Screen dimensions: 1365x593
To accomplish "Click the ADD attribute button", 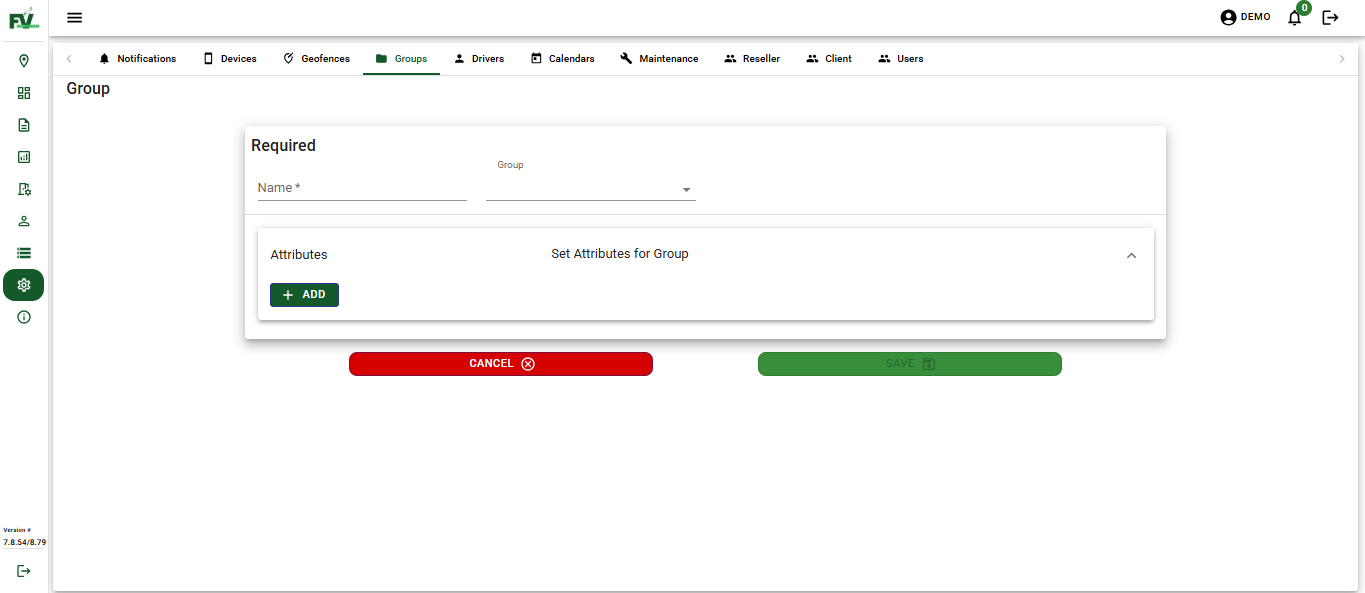I will [x=304, y=294].
